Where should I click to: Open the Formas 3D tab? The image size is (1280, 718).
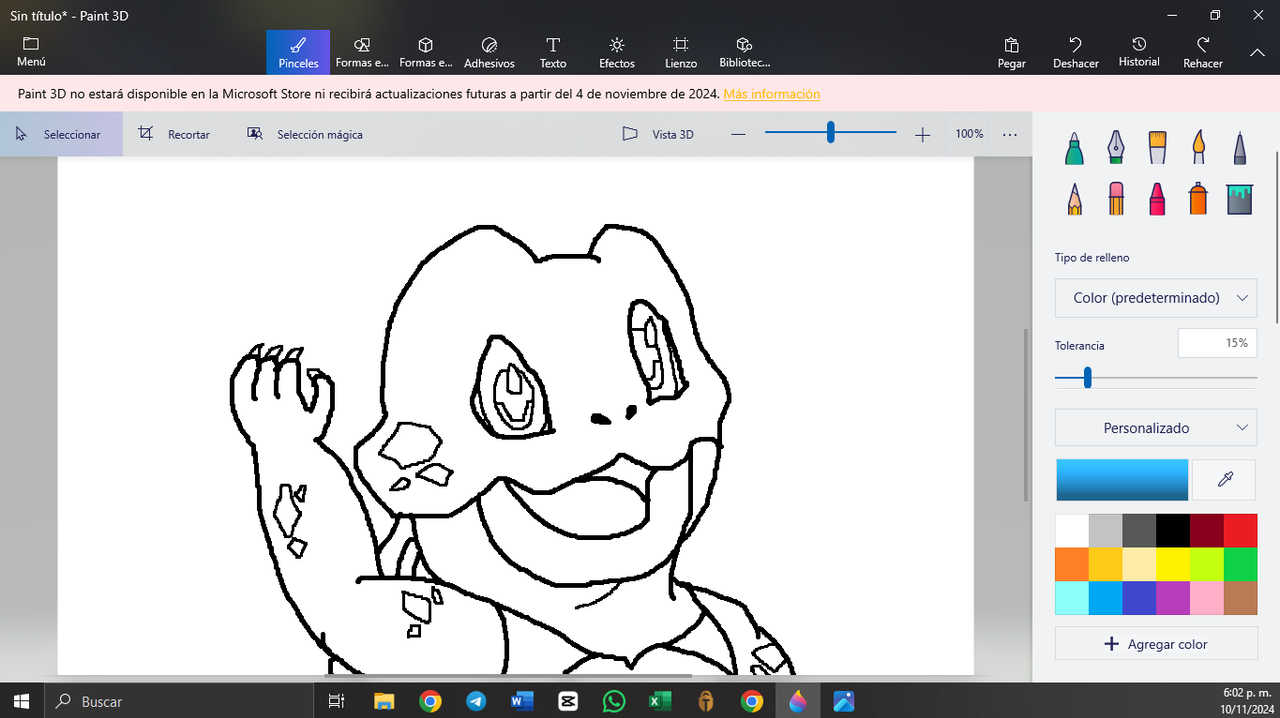(x=425, y=52)
